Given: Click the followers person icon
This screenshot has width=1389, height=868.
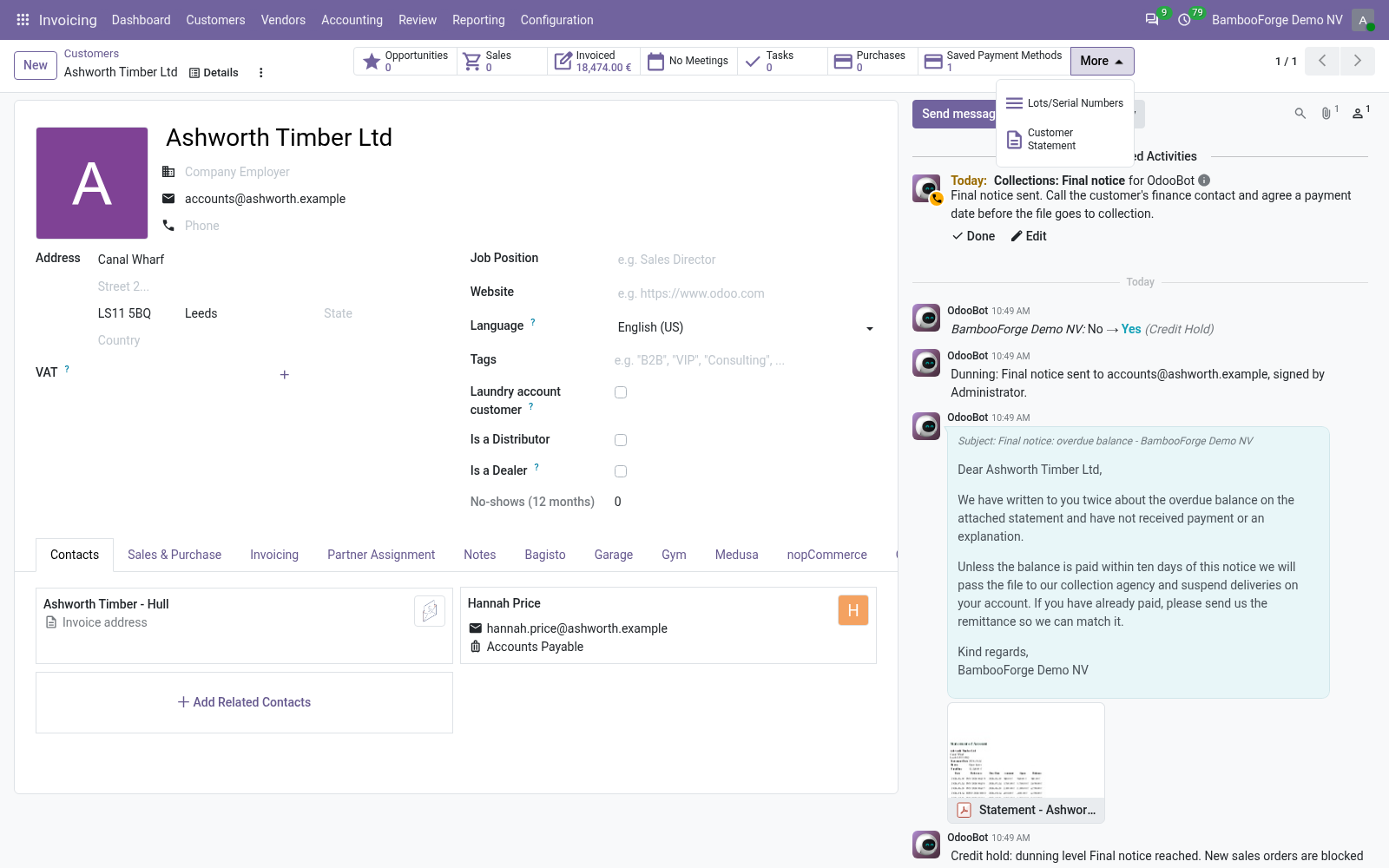Looking at the screenshot, I should point(1358,114).
